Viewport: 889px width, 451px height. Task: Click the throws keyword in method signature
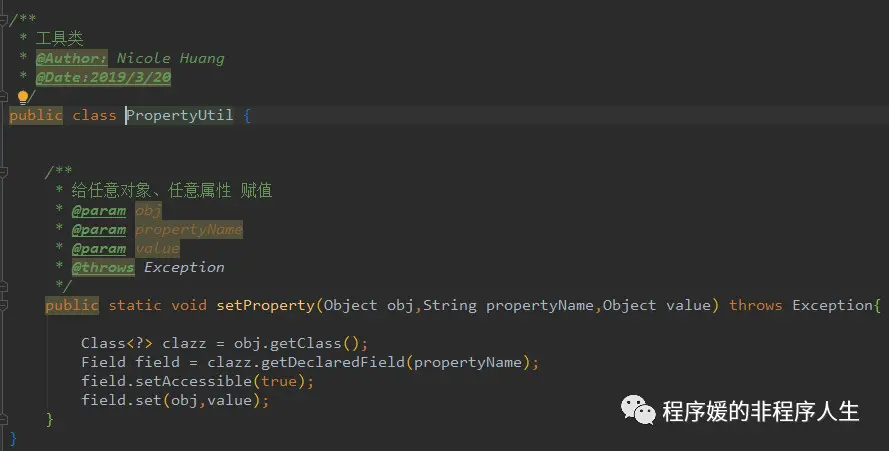pyautogui.click(x=756, y=305)
